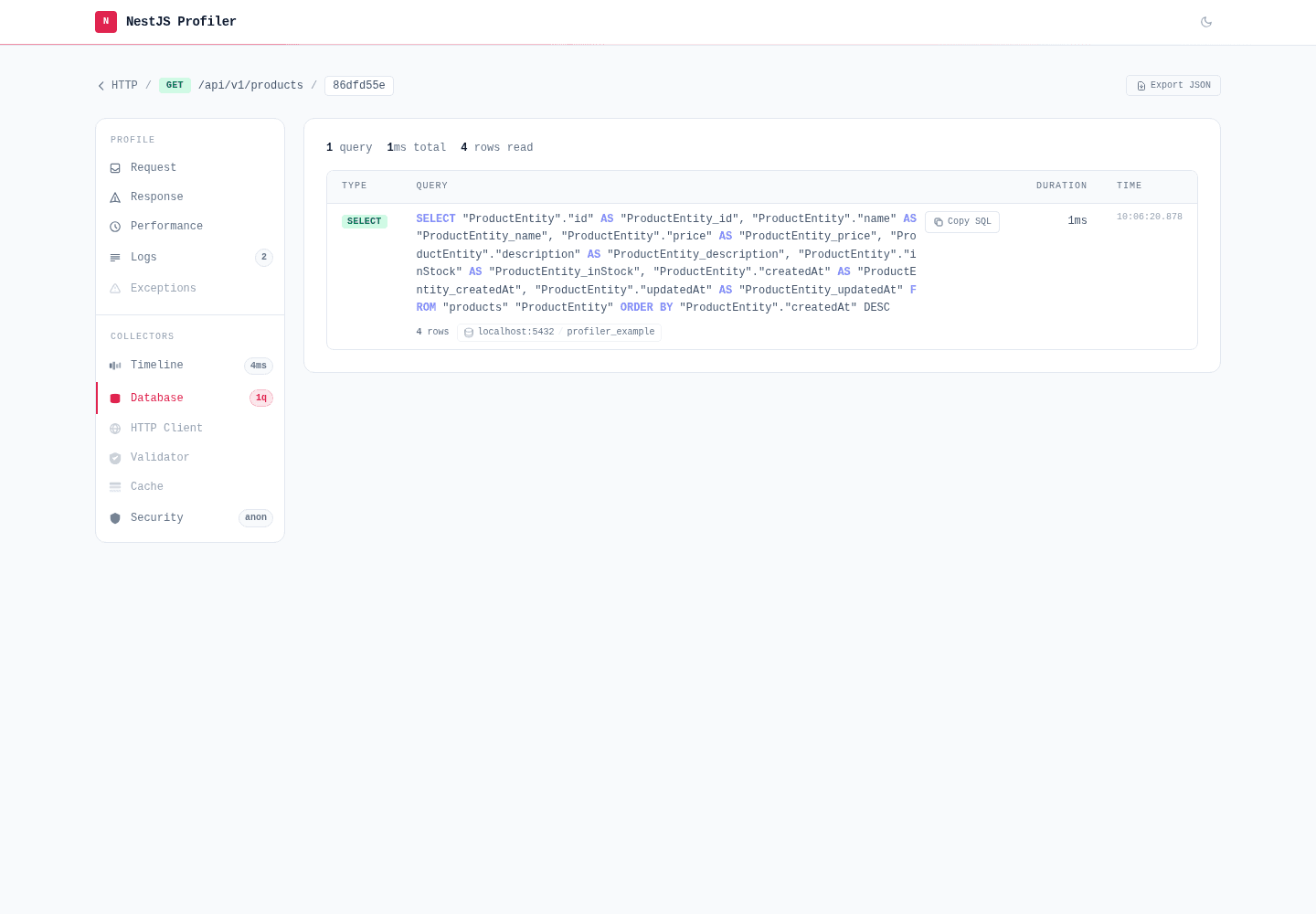Click the Logs count badge 2
The image size is (1316, 914).
264,258
